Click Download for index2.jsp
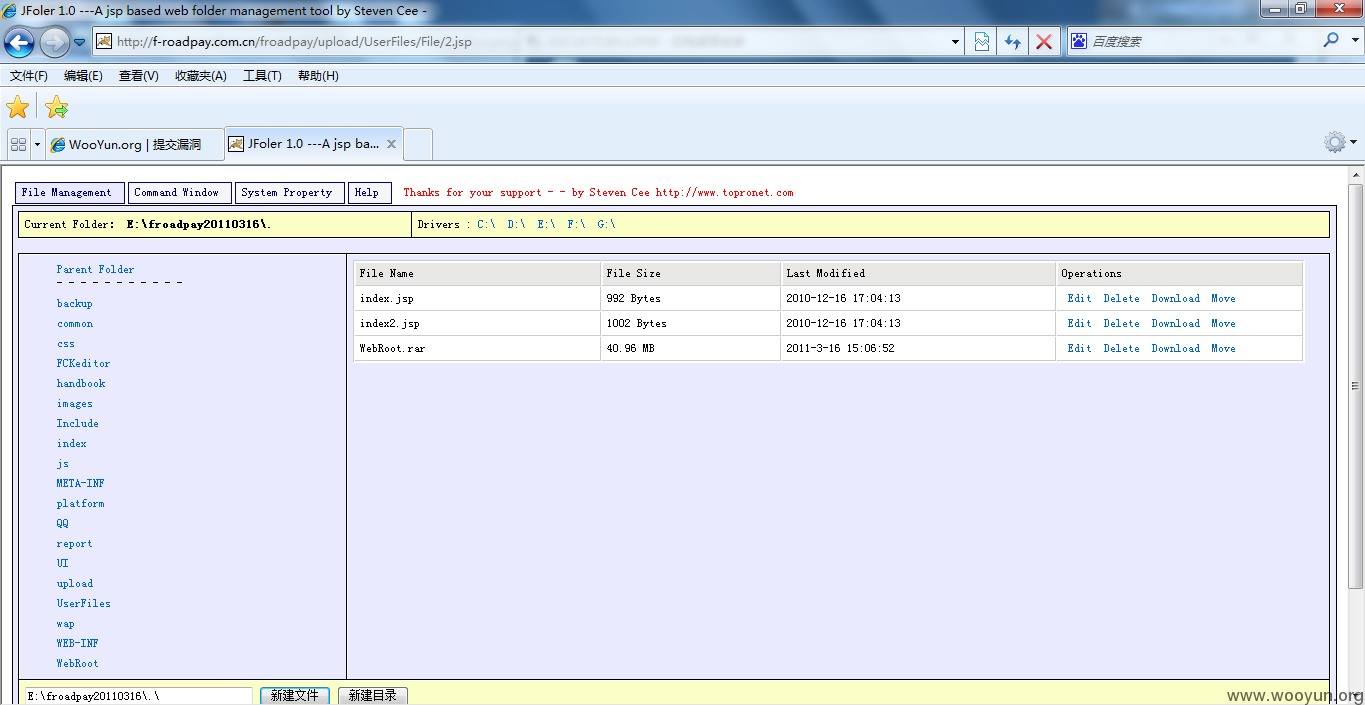Image resolution: width=1365 pixels, height=705 pixels. [x=1175, y=323]
